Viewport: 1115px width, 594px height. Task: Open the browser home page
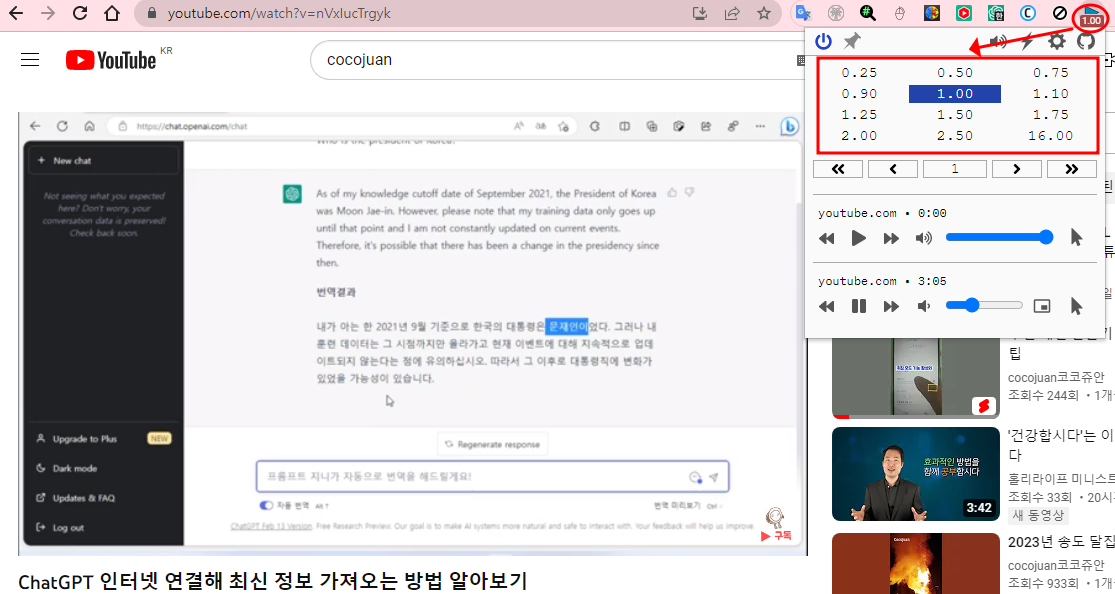pyautogui.click(x=112, y=14)
